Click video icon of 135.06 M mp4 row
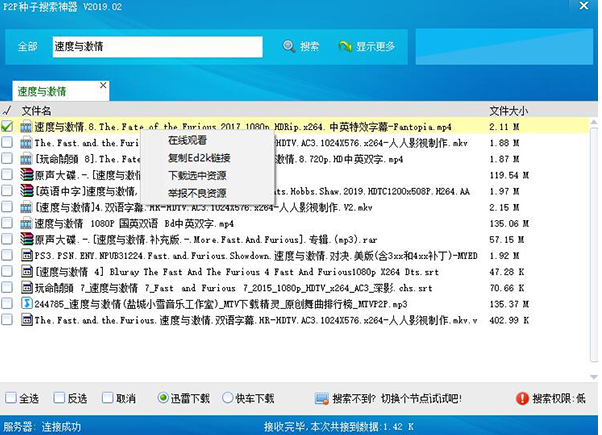This screenshot has width=602, height=435. tap(26, 223)
